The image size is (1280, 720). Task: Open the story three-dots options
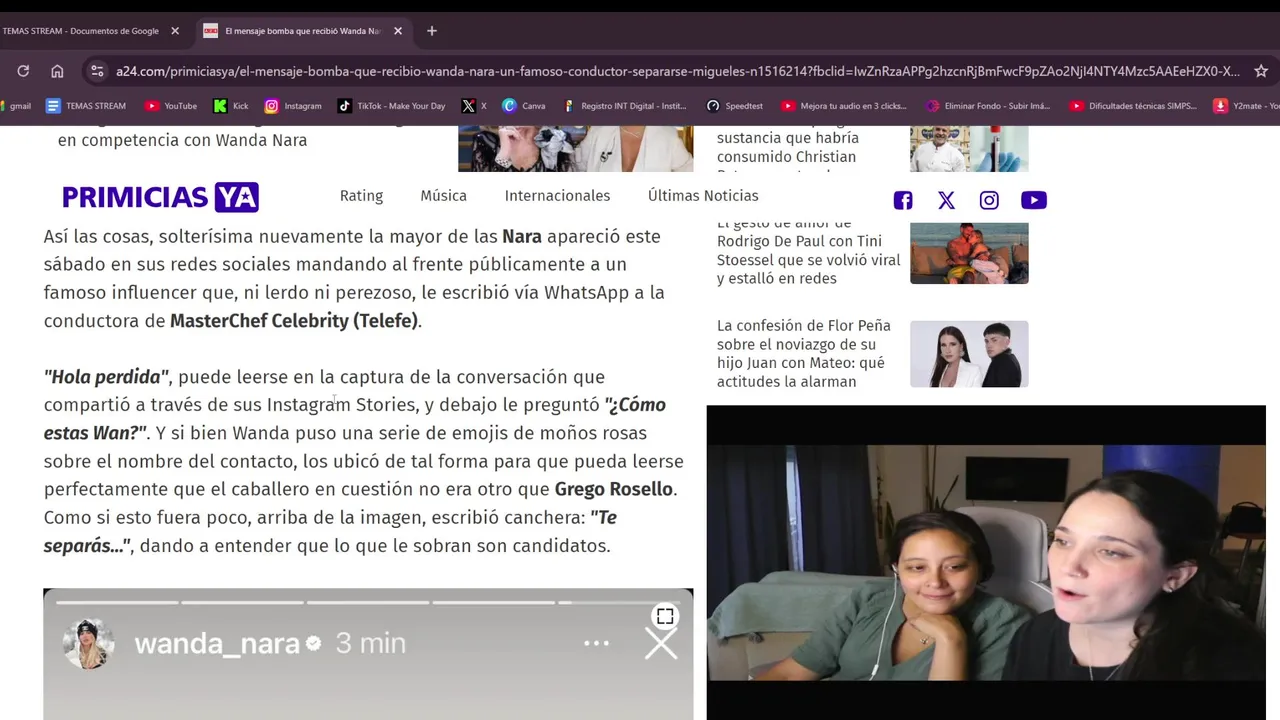pos(597,643)
